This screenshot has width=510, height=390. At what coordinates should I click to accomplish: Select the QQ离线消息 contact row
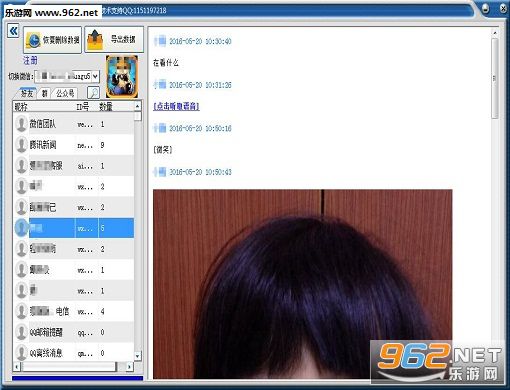(73, 353)
